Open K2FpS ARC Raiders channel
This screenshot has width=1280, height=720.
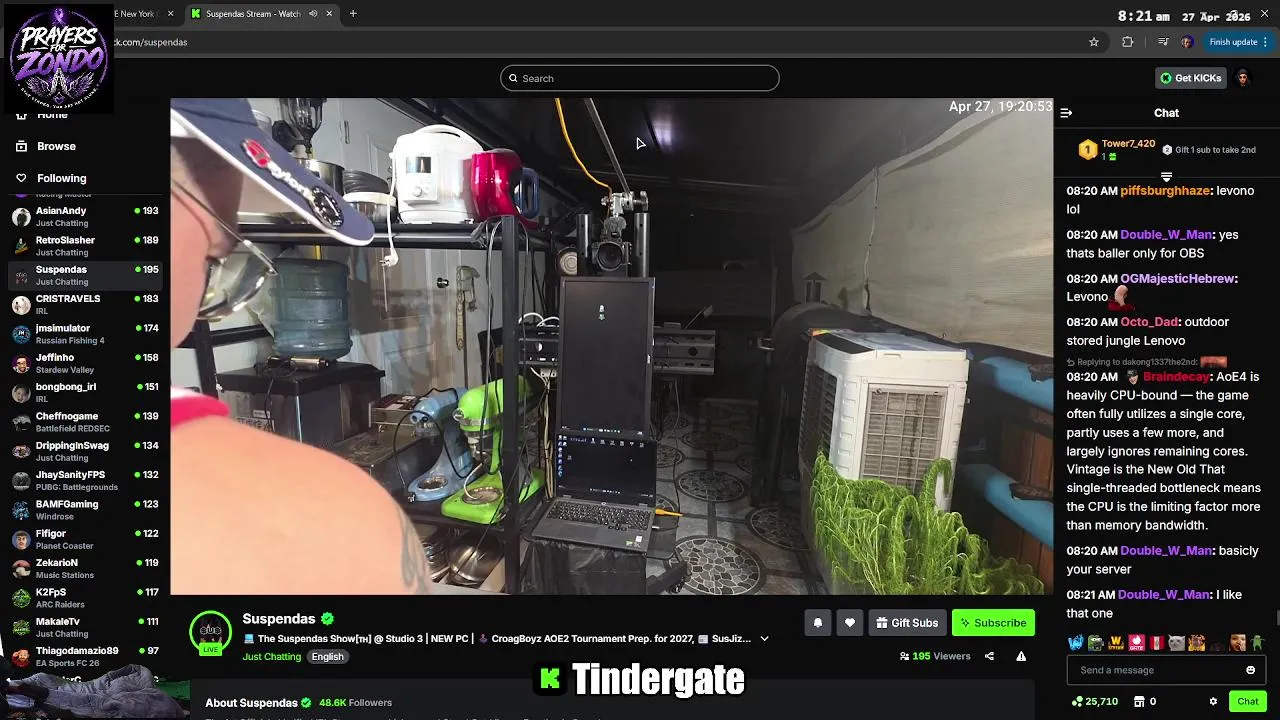85,598
